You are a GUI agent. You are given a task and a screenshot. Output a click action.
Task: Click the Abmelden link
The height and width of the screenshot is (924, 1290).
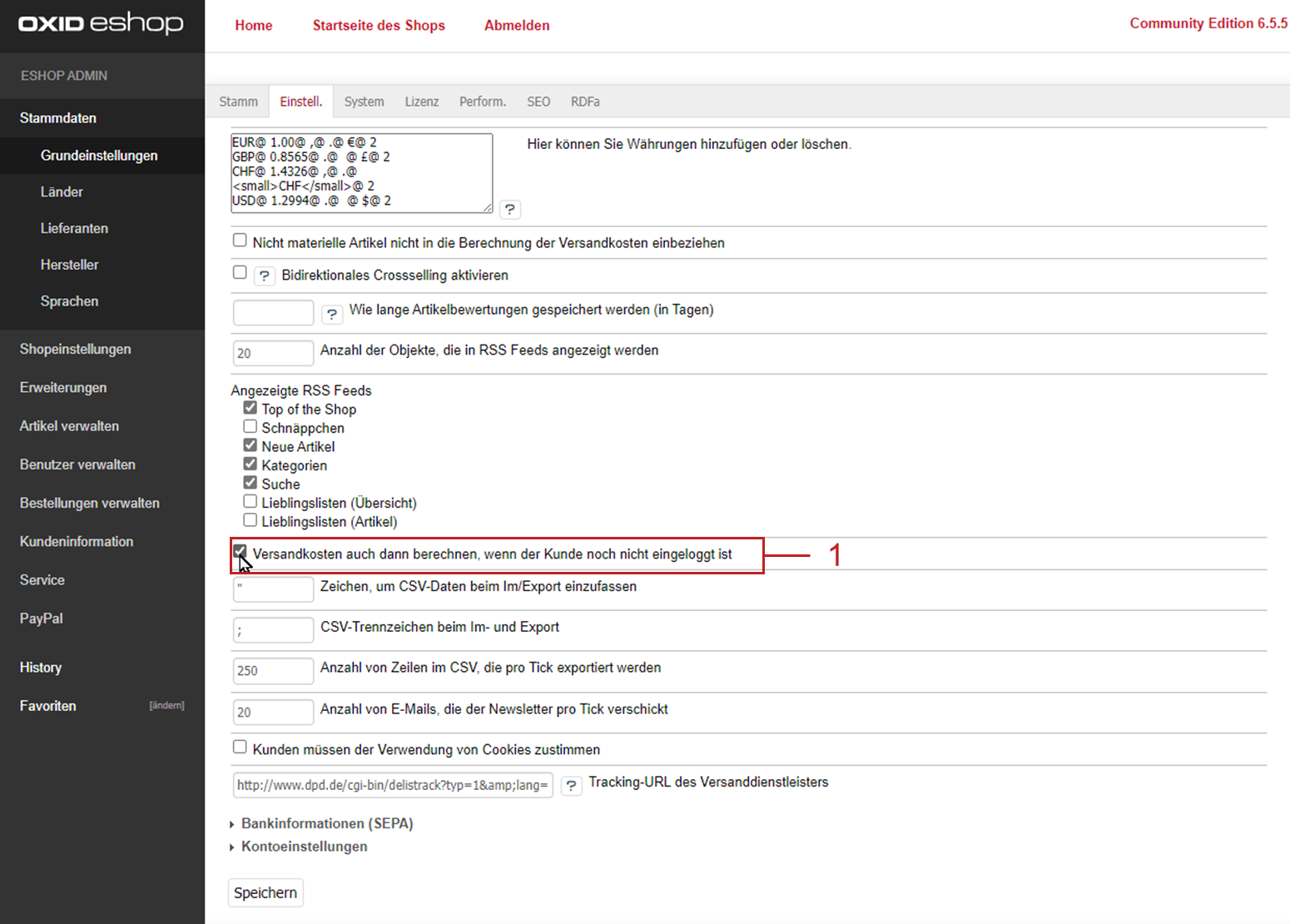pyautogui.click(x=517, y=25)
